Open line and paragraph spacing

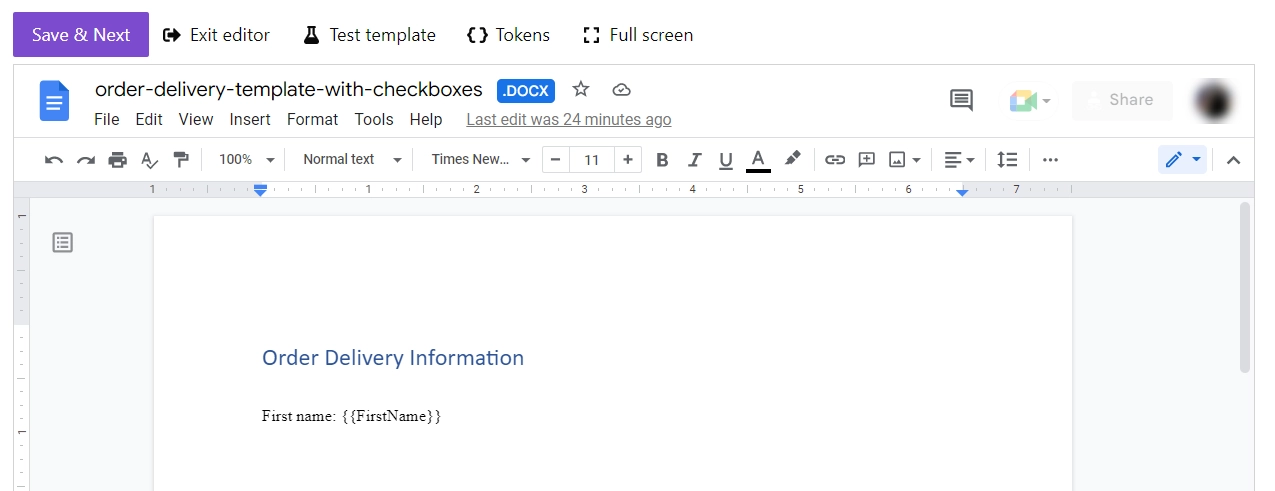coord(1007,160)
